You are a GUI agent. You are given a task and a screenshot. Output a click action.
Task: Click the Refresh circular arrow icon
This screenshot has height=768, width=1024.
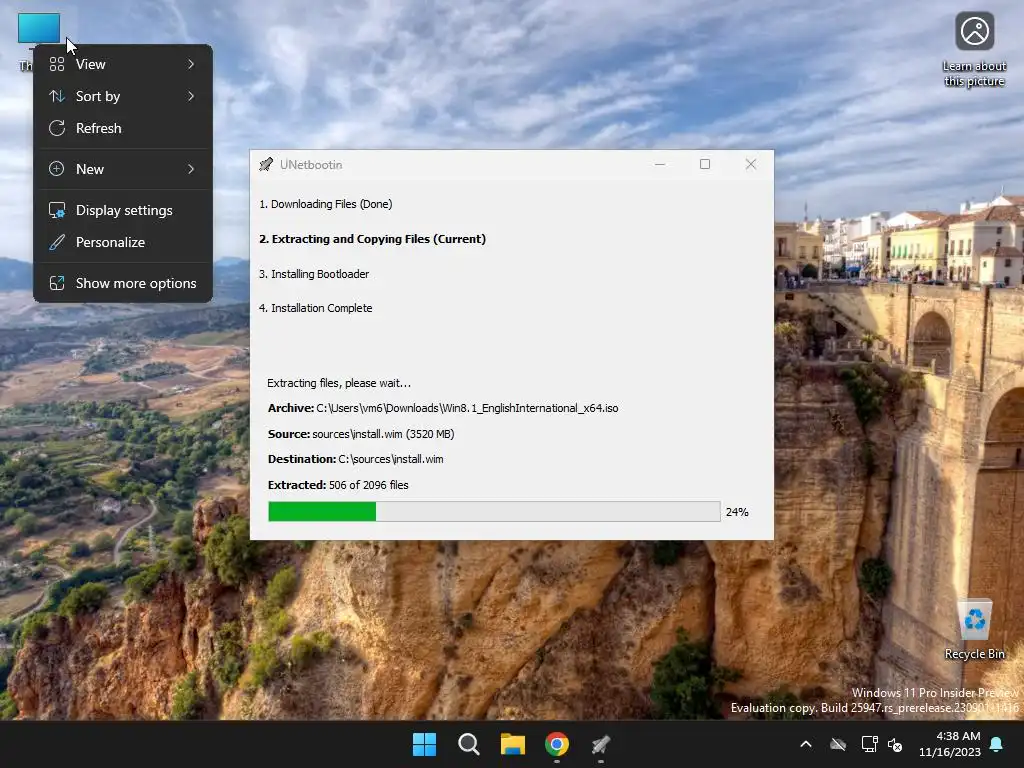[x=57, y=128]
